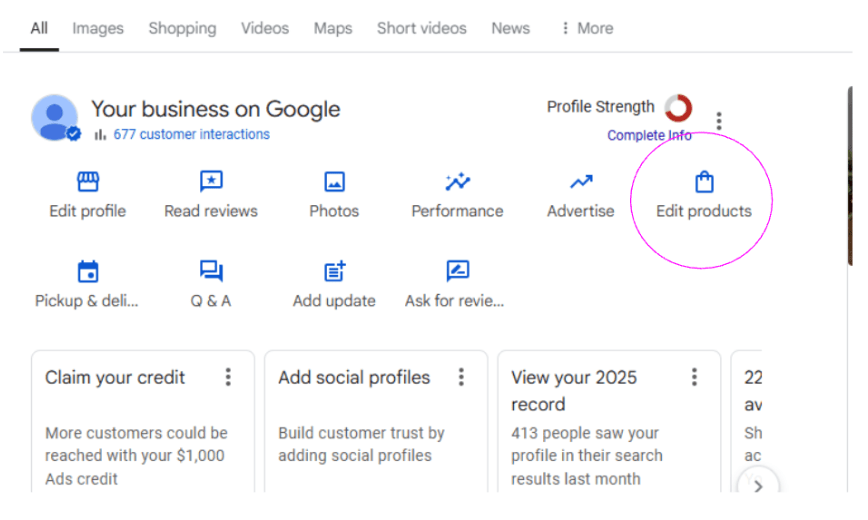Open the Q & A chat icon

pos(211,271)
